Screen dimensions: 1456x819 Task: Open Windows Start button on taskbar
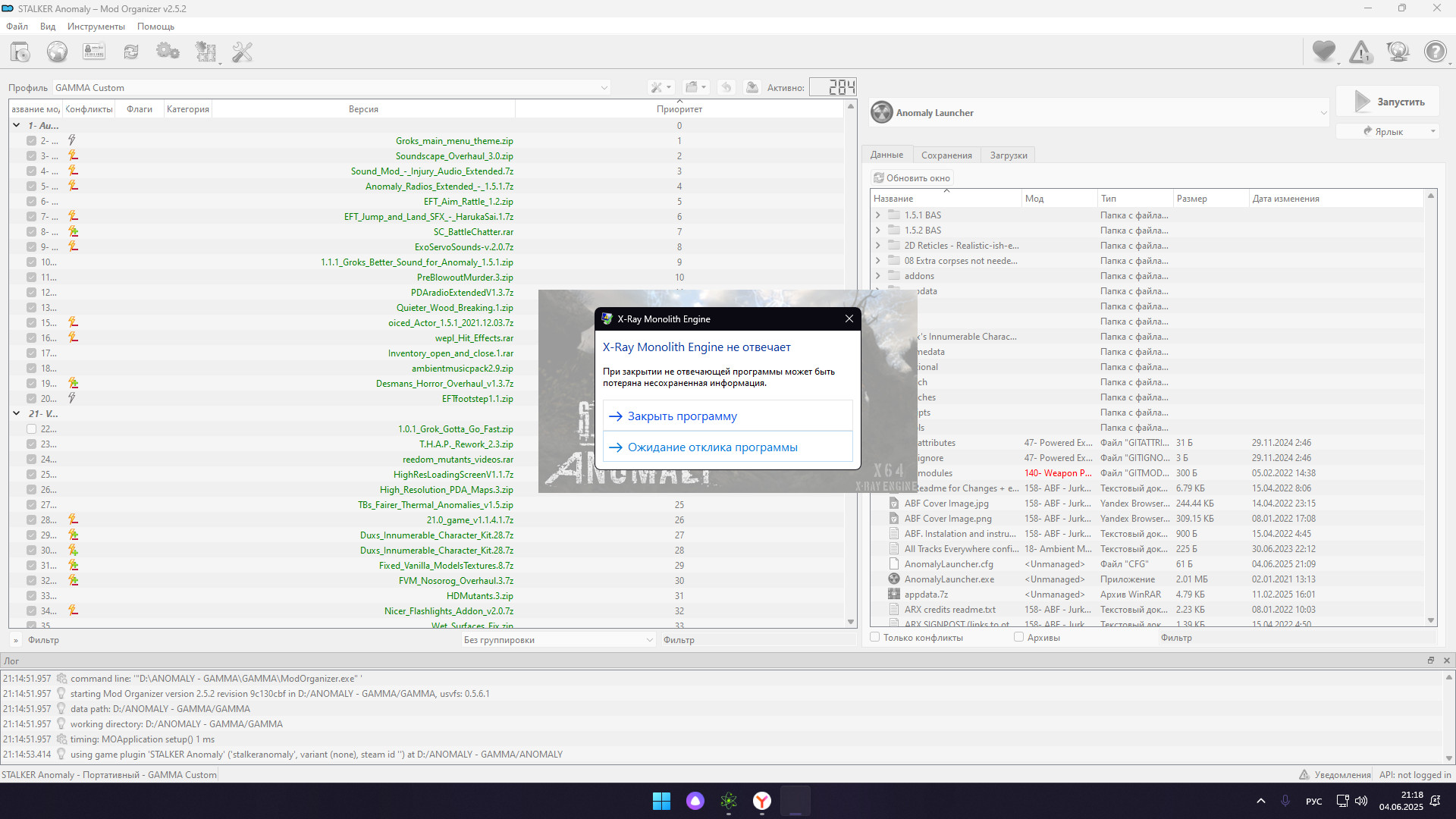(661, 801)
